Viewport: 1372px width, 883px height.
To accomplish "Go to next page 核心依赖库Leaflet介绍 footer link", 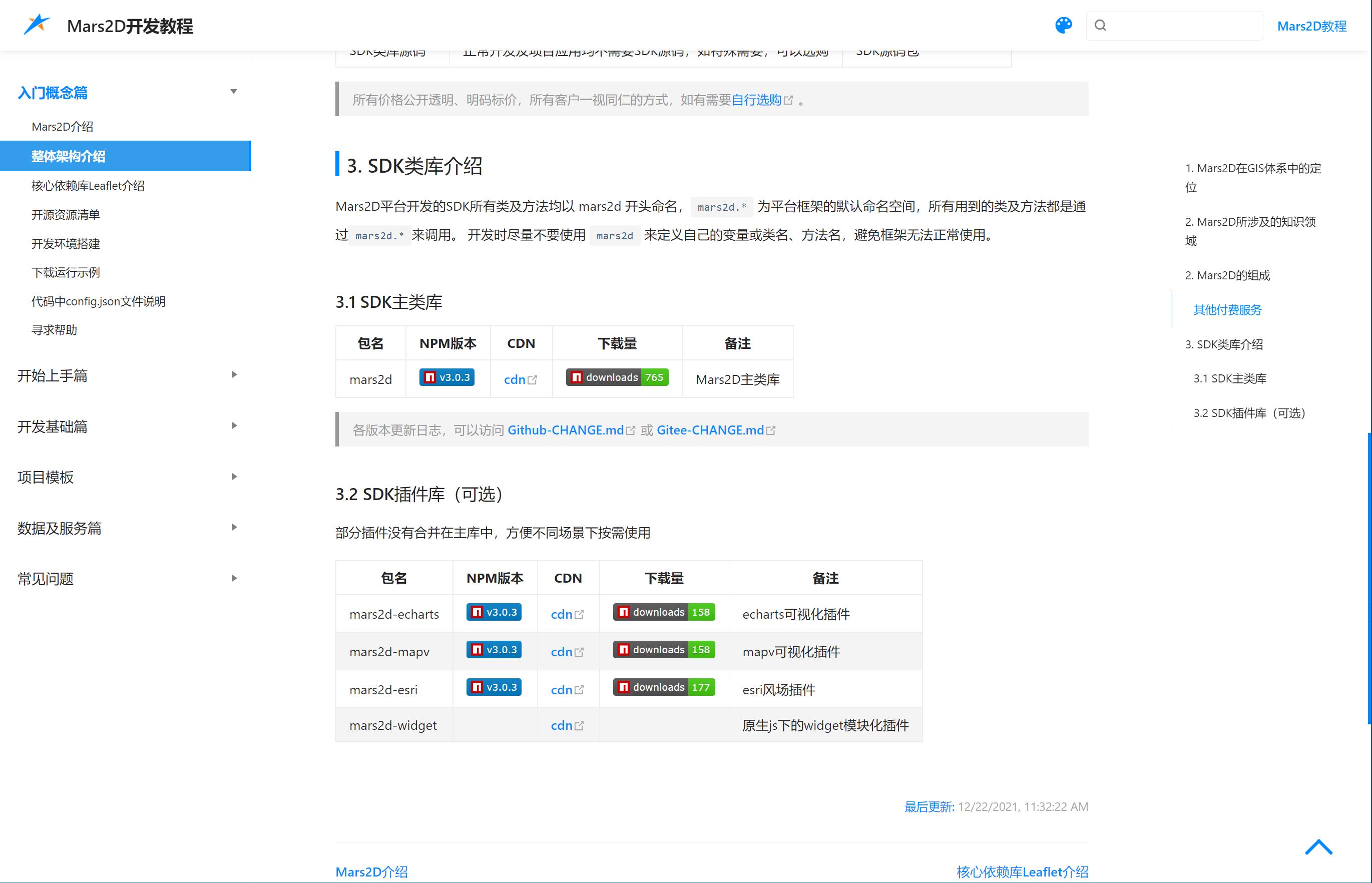I will click(1022, 871).
